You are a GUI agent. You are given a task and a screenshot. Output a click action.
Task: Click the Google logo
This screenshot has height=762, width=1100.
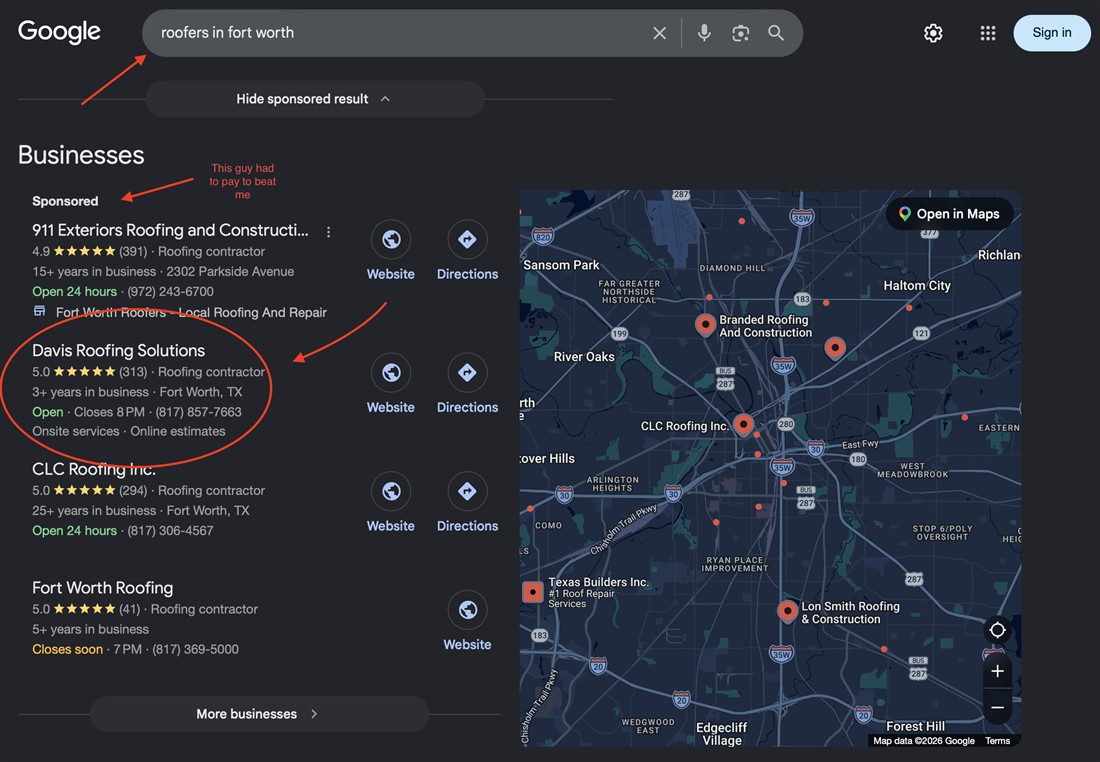click(59, 32)
